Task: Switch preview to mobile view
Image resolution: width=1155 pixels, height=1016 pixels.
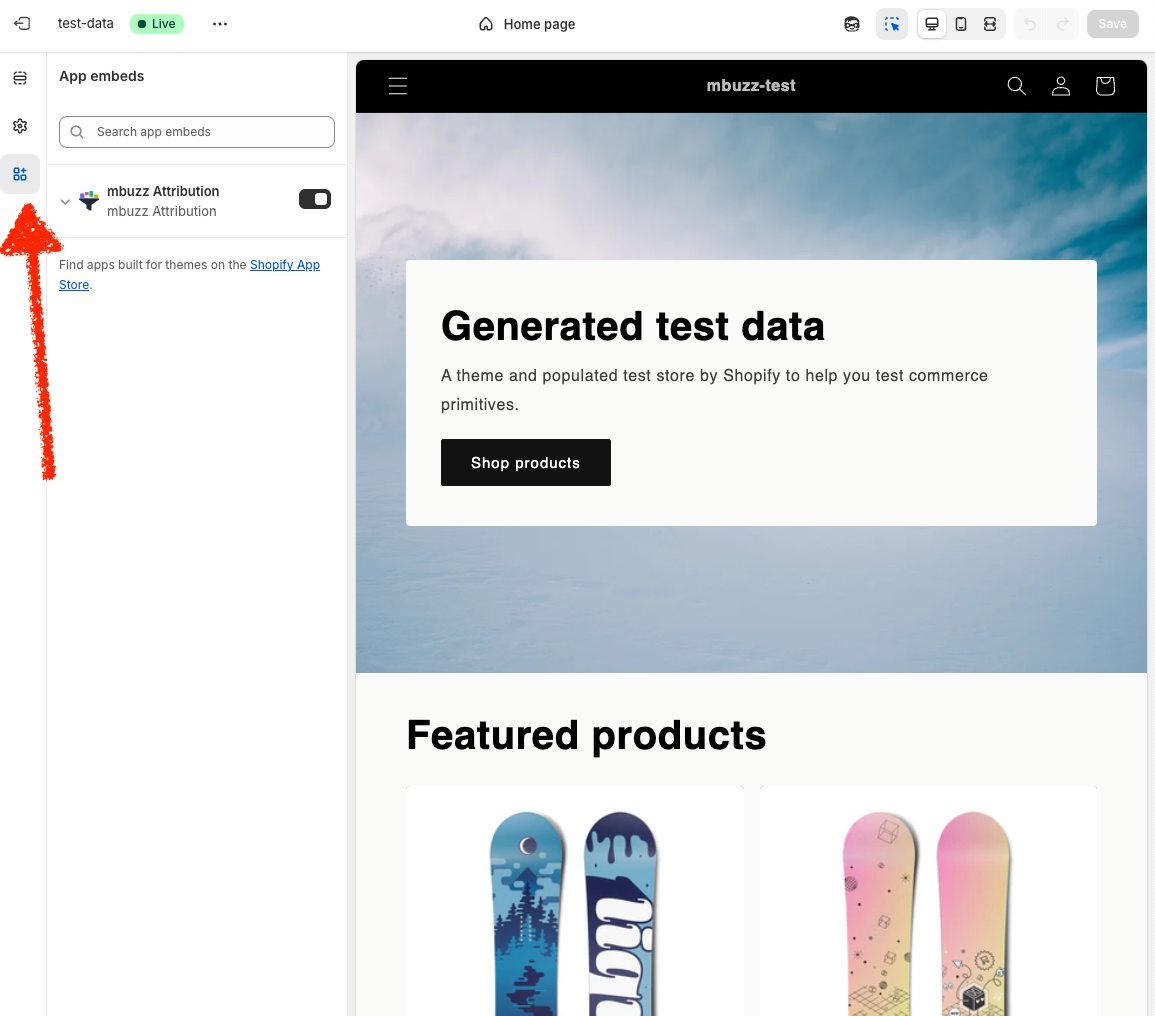Action: [961, 23]
